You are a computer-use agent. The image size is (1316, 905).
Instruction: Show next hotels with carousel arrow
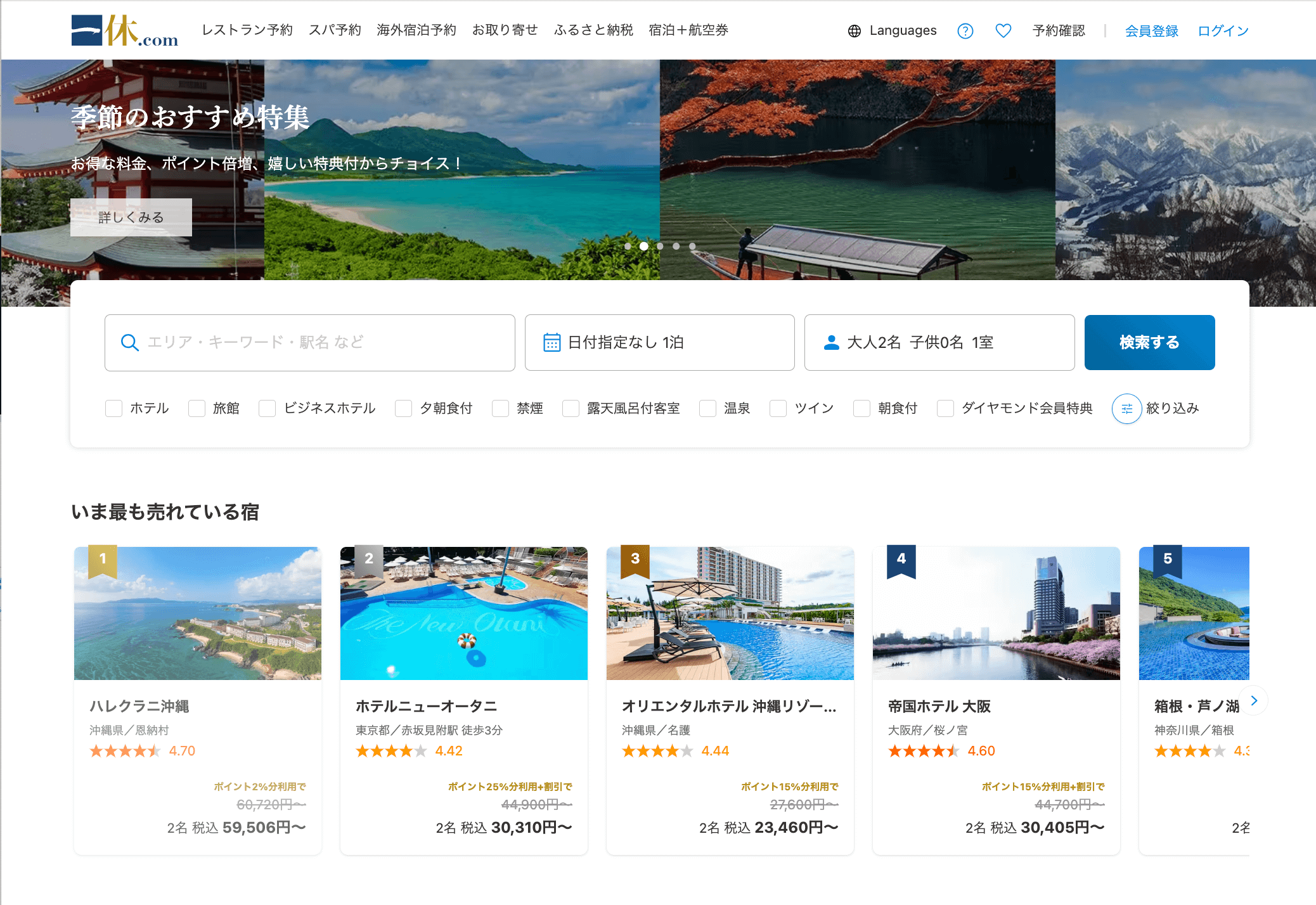1253,700
